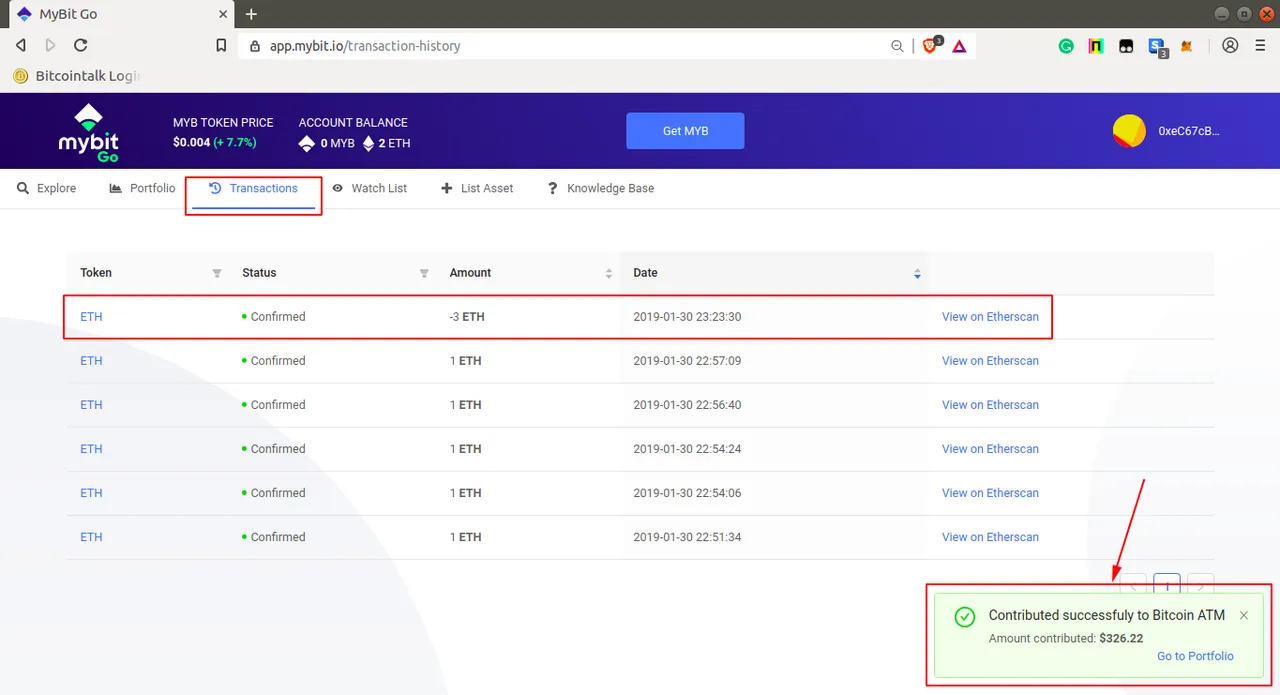Image resolution: width=1280 pixels, height=695 pixels.
Task: Click the browser back arrow
Action: click(21, 45)
